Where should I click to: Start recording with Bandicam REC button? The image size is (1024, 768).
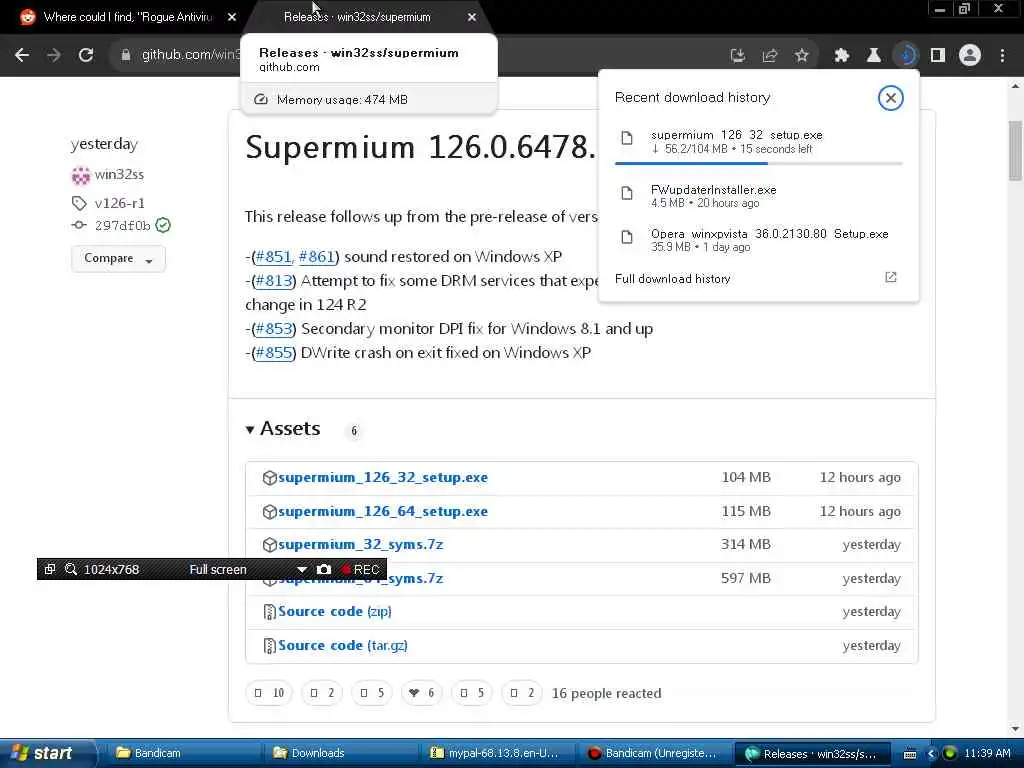tap(360, 570)
